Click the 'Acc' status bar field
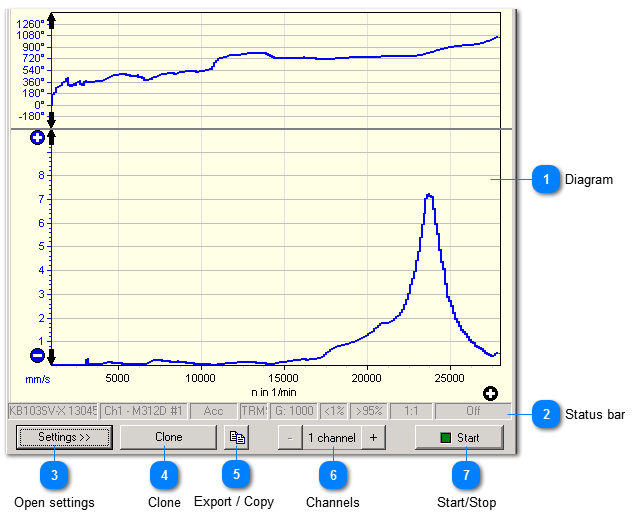This screenshot has width=641, height=526. [213, 410]
